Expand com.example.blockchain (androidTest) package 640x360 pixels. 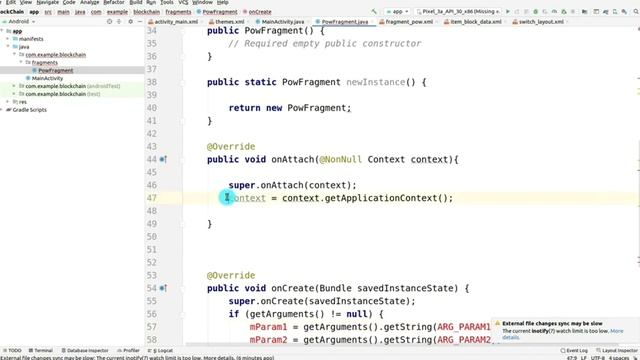[14, 86]
